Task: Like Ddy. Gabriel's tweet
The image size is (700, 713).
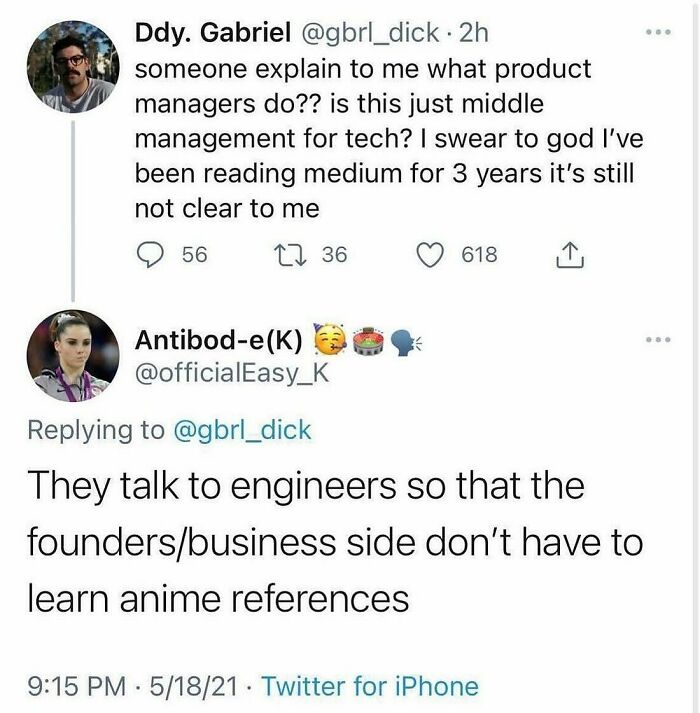Action: 431,255
